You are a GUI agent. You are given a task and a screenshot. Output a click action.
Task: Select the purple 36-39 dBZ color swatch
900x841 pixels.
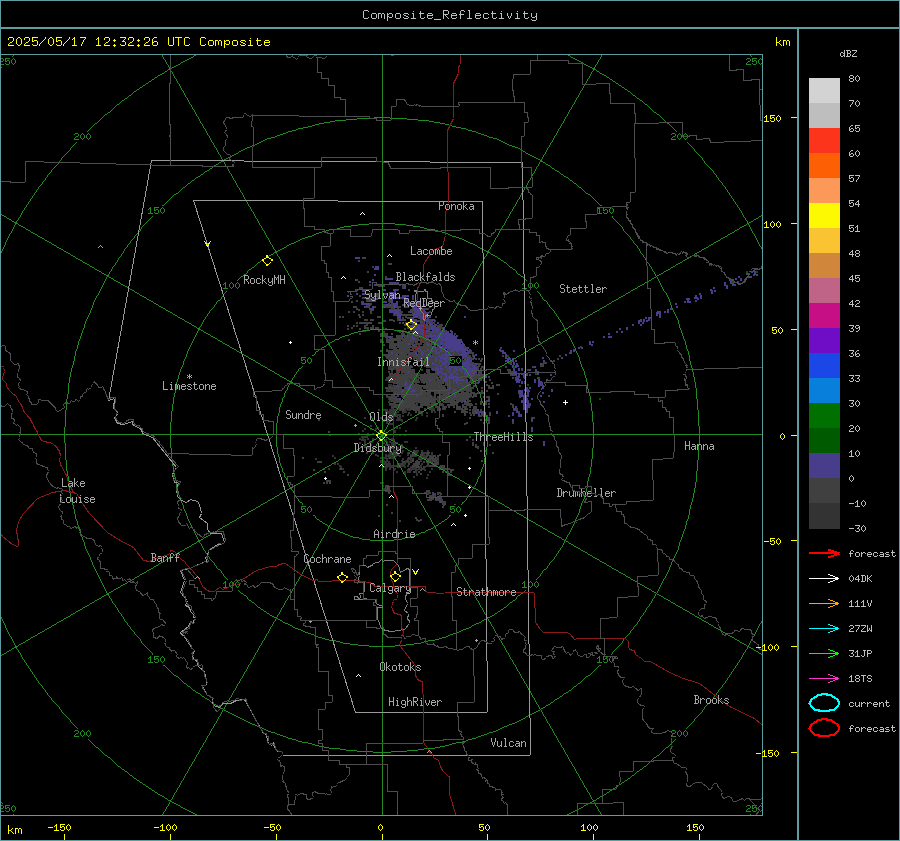point(824,340)
